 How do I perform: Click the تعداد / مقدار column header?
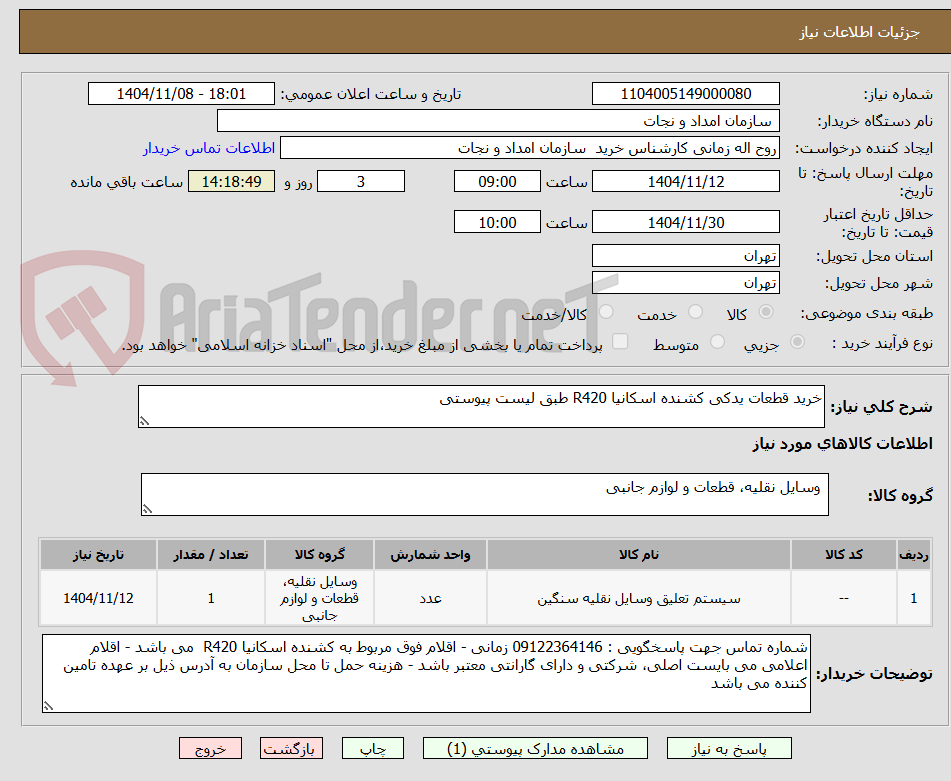click(x=210, y=555)
